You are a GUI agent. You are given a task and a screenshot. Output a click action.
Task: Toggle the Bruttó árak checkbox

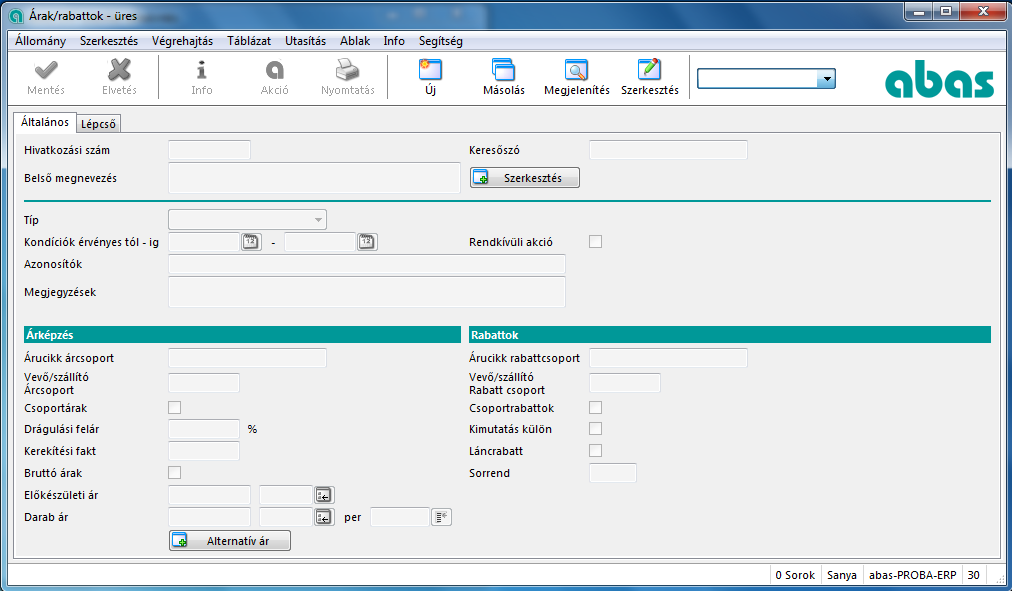click(x=174, y=473)
